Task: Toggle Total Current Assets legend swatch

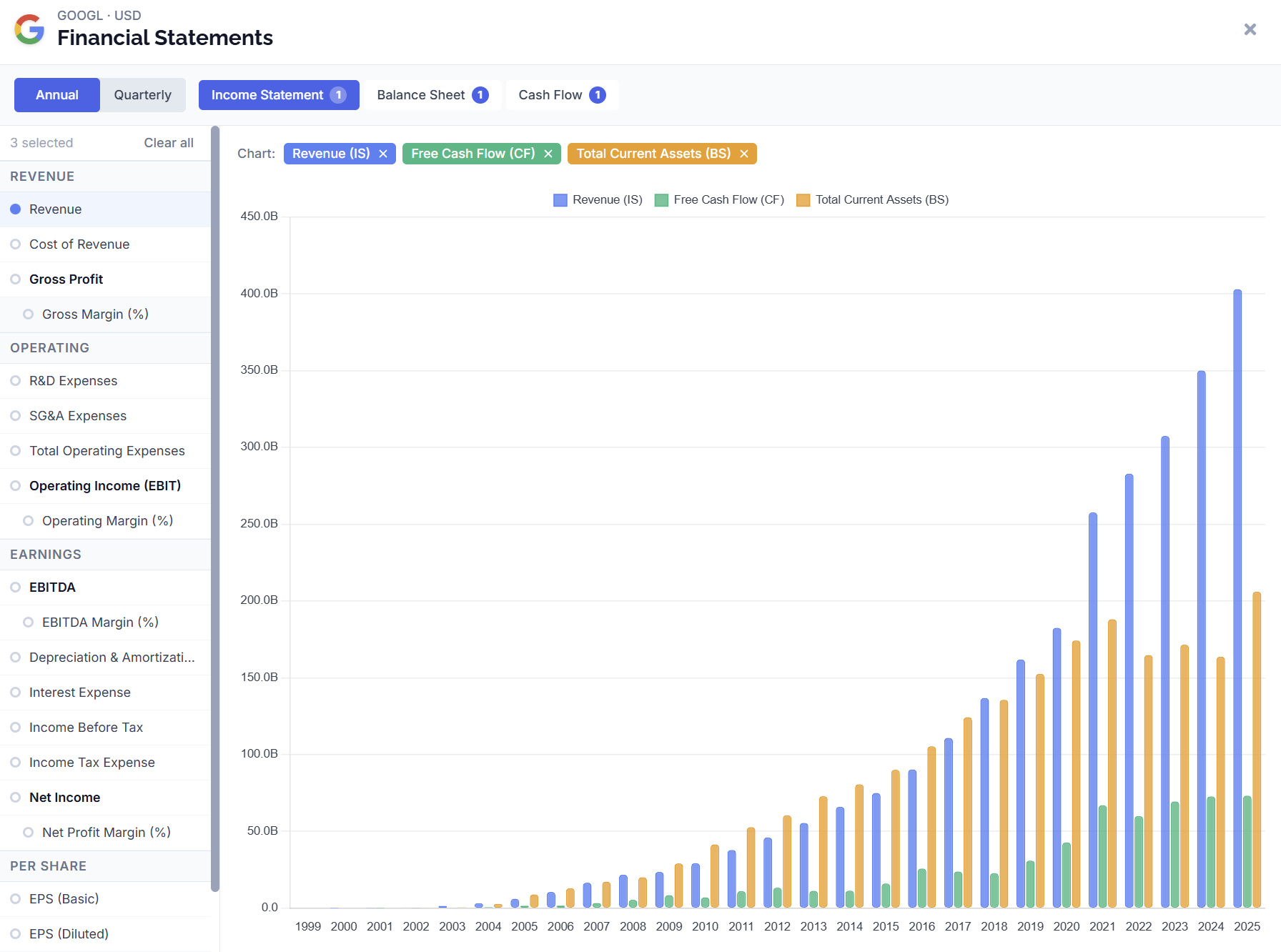Action: click(x=803, y=200)
